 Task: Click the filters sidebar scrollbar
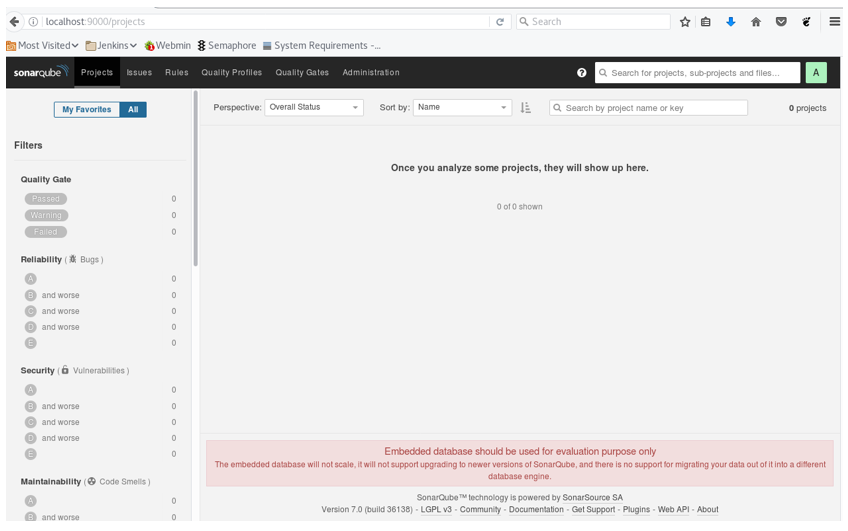click(x=195, y=178)
